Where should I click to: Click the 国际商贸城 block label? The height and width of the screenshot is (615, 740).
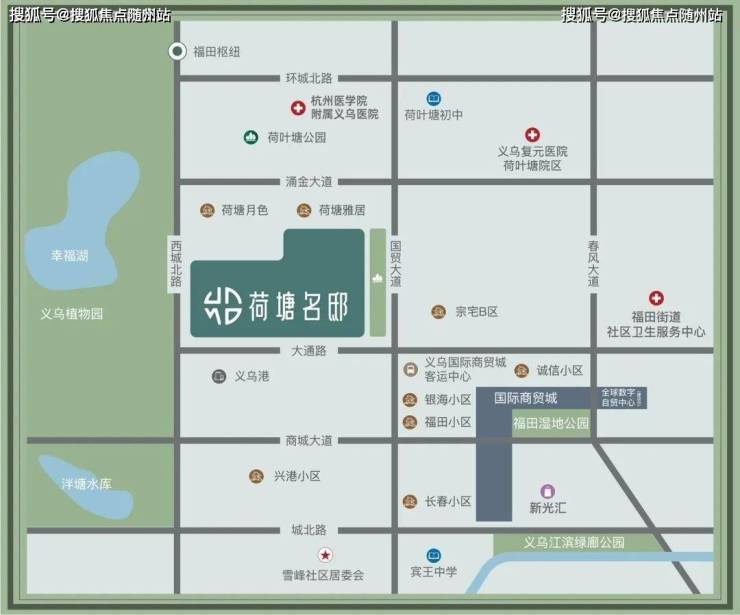526,398
